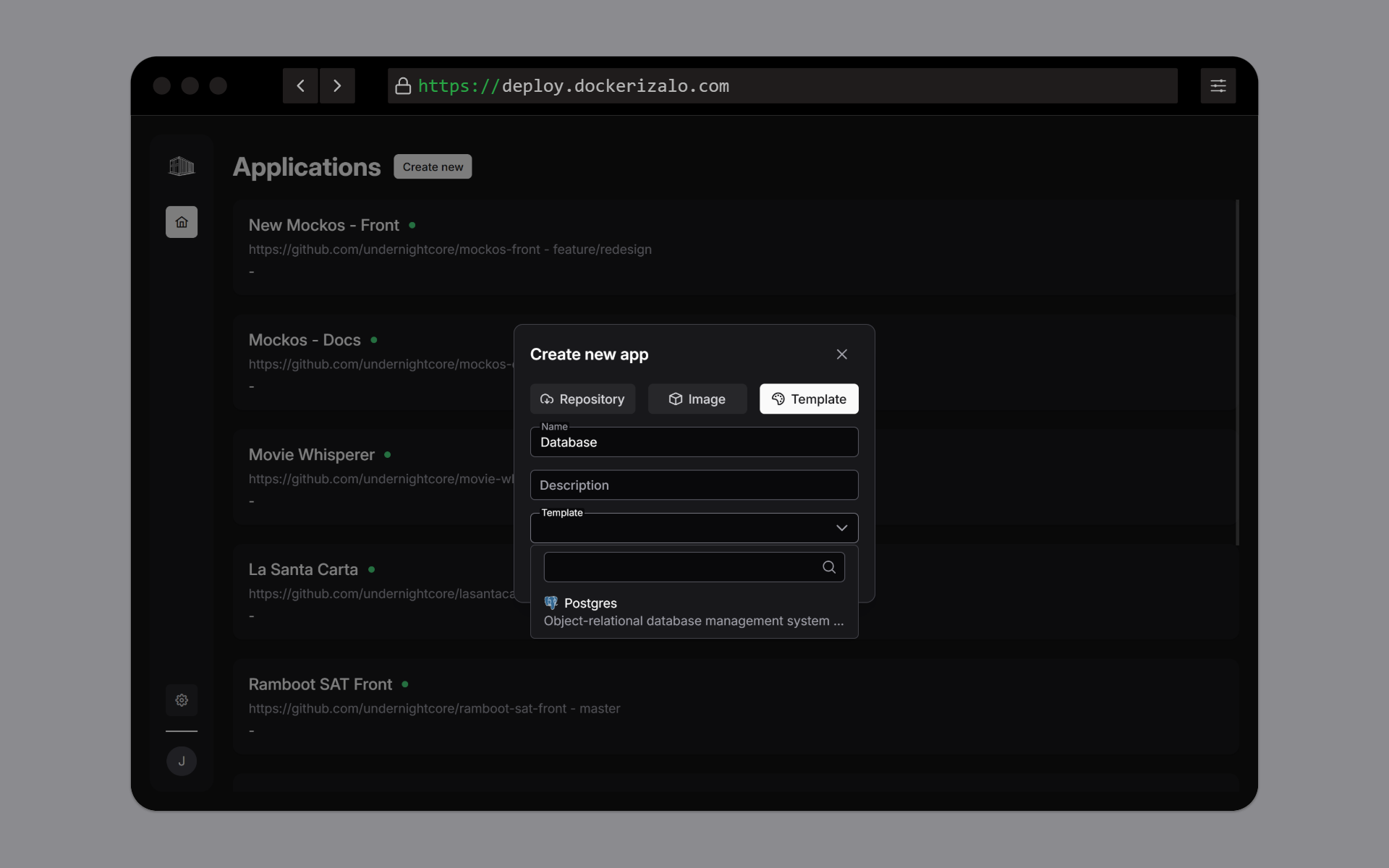Viewport: 1389px width, 868px height.
Task: Click the mockos-front feature/redesign repository URL
Action: tap(450, 249)
